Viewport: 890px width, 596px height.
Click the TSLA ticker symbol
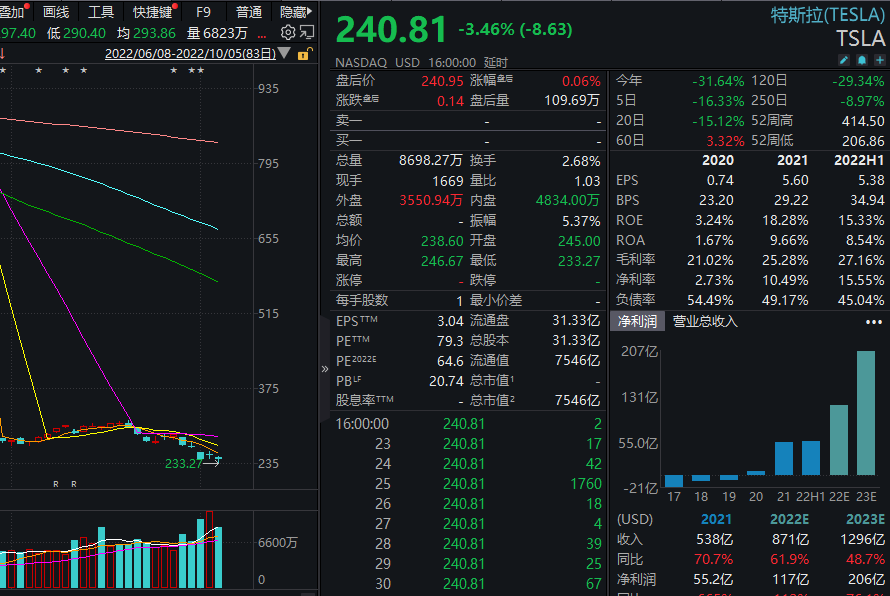tap(860, 39)
